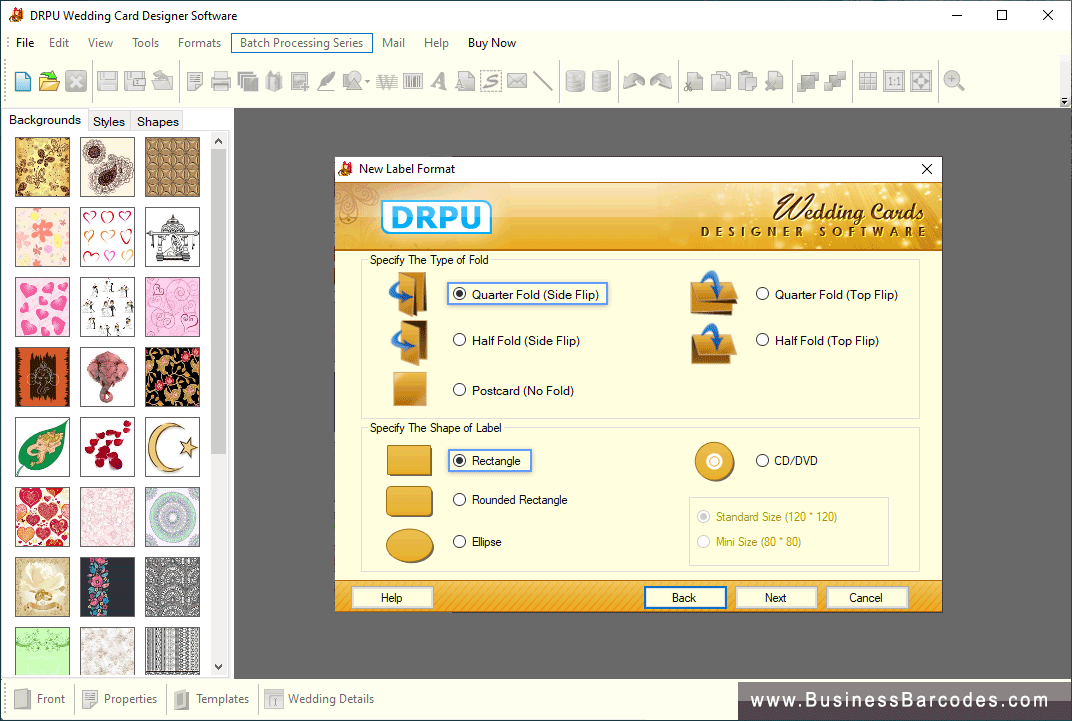Click the envelope mail icon in the toolbar
1072x721 pixels.
coord(517,81)
